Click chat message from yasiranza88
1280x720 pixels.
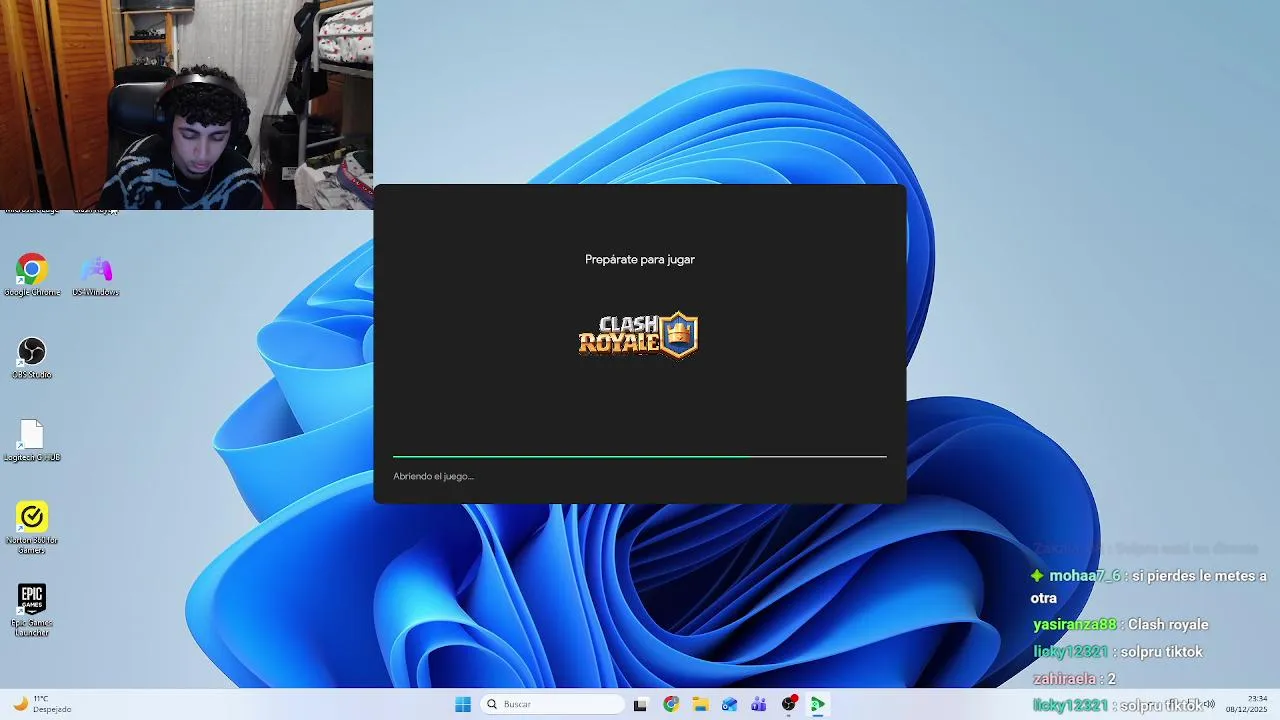(x=1120, y=624)
